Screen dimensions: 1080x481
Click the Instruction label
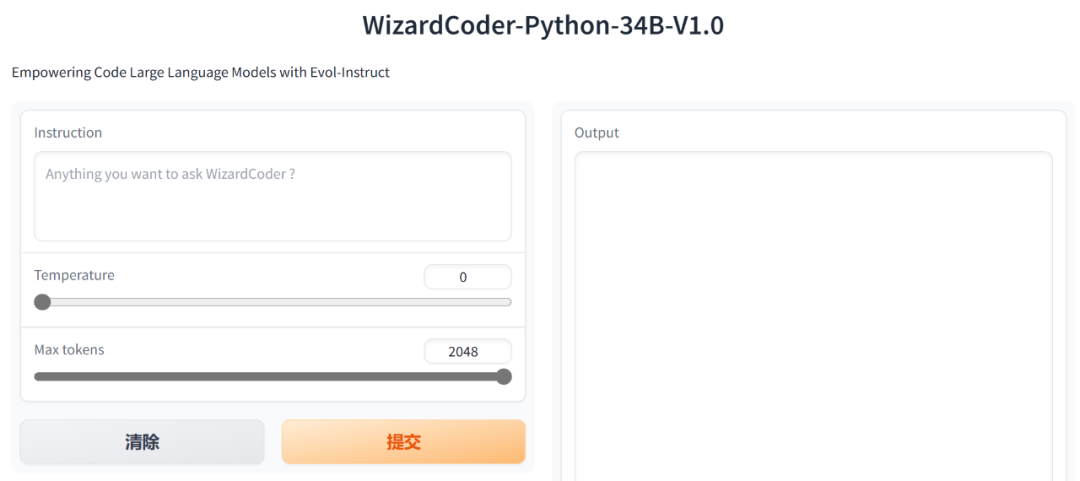point(68,132)
